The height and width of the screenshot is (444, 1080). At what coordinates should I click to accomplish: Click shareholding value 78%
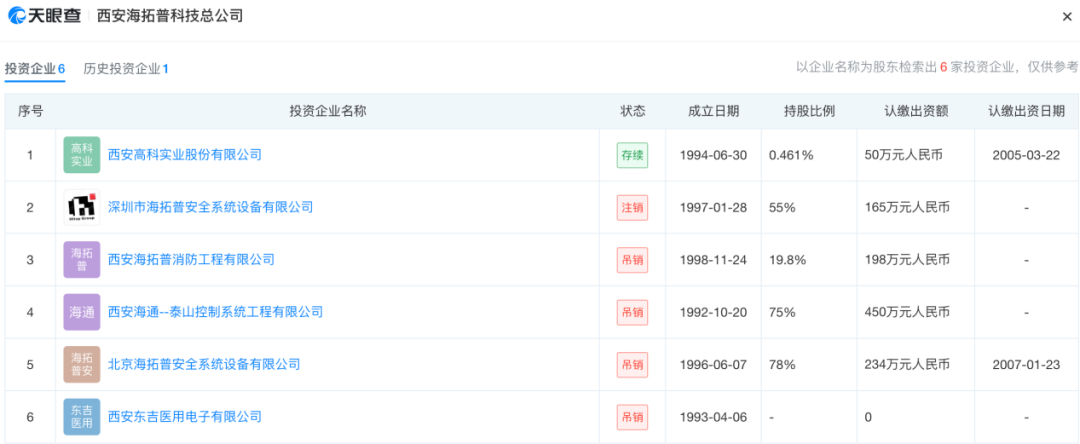click(x=782, y=364)
